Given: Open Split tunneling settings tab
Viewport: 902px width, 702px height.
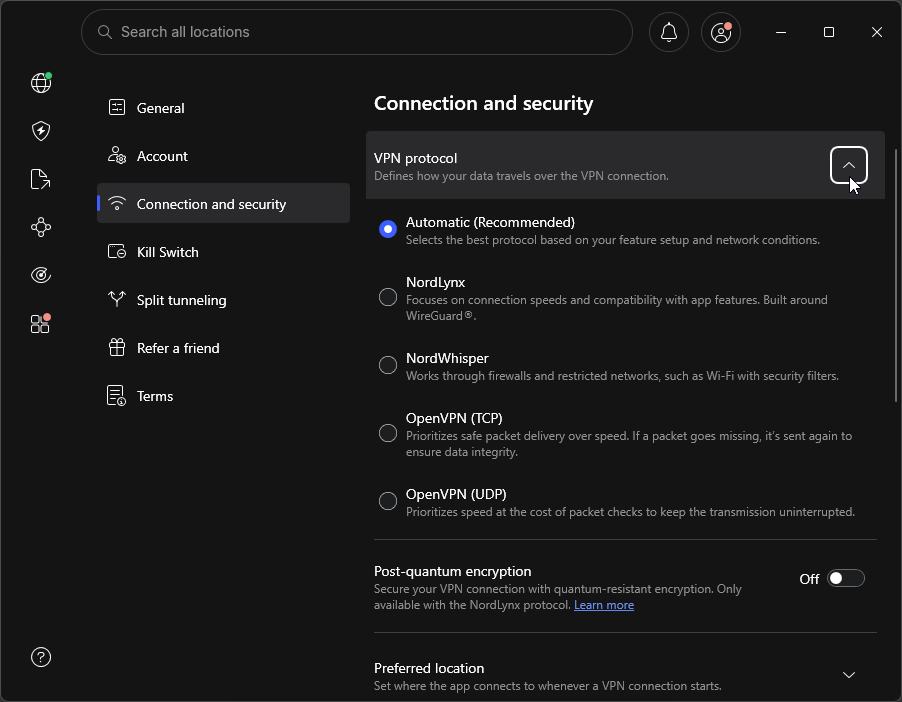Looking at the screenshot, I should tap(223, 299).
